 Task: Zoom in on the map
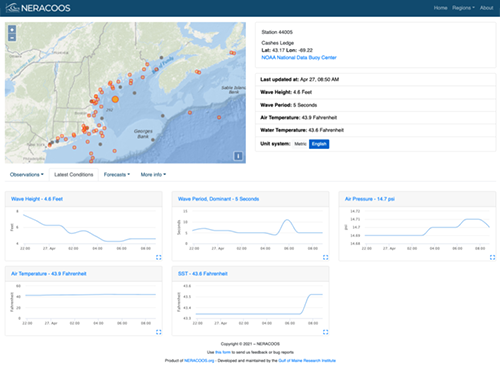pyautogui.click(x=12, y=30)
